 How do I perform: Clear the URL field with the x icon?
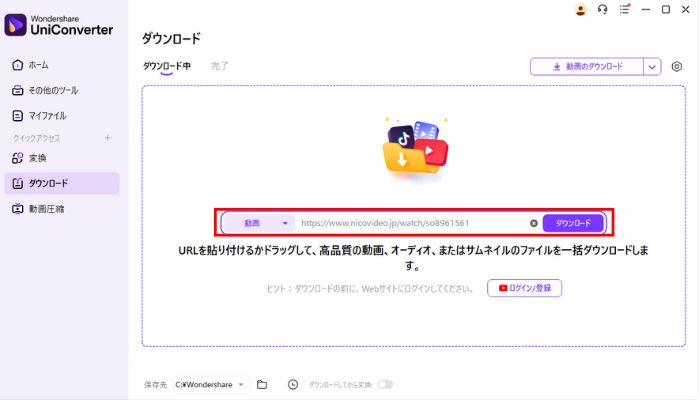click(x=533, y=223)
